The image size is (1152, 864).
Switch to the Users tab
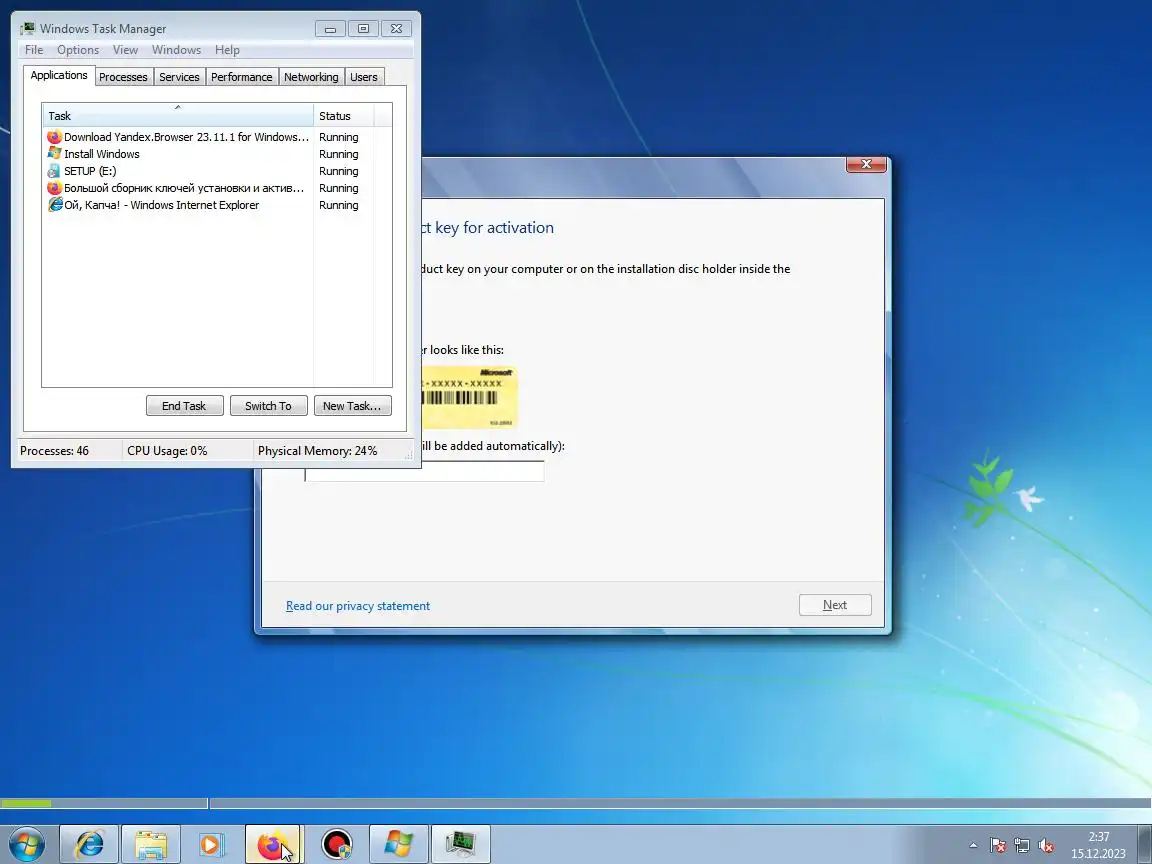[x=364, y=77]
